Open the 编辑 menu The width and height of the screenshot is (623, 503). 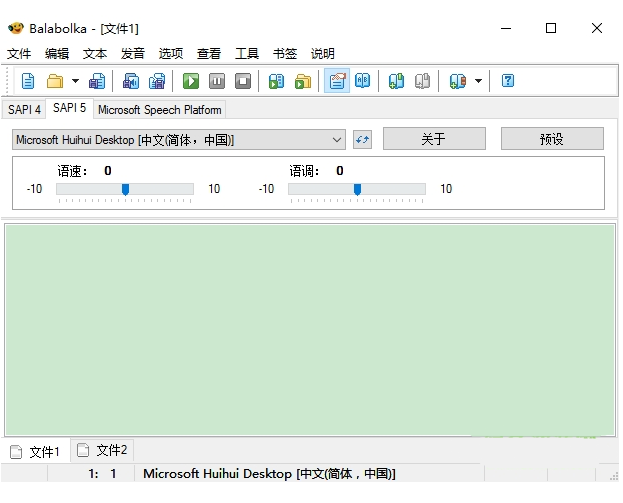(57, 54)
